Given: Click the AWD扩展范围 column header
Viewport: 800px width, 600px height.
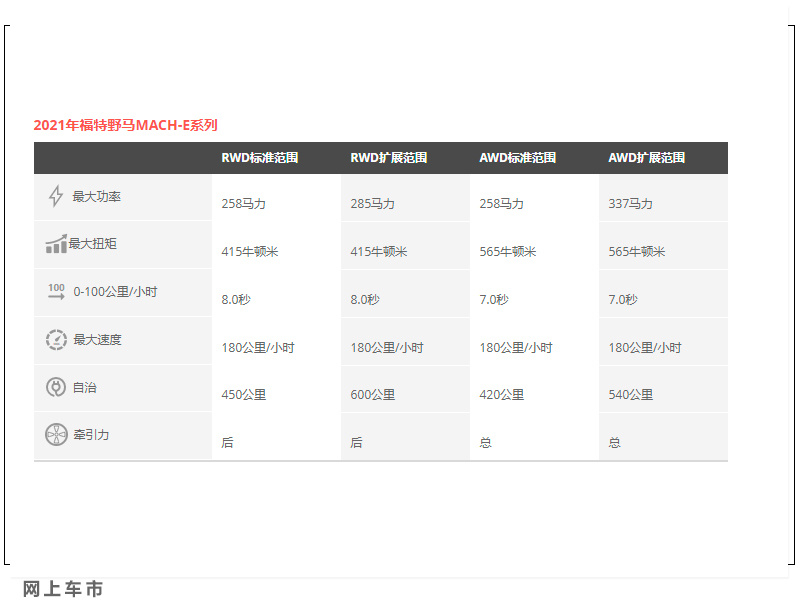Looking at the screenshot, I should coord(646,158).
